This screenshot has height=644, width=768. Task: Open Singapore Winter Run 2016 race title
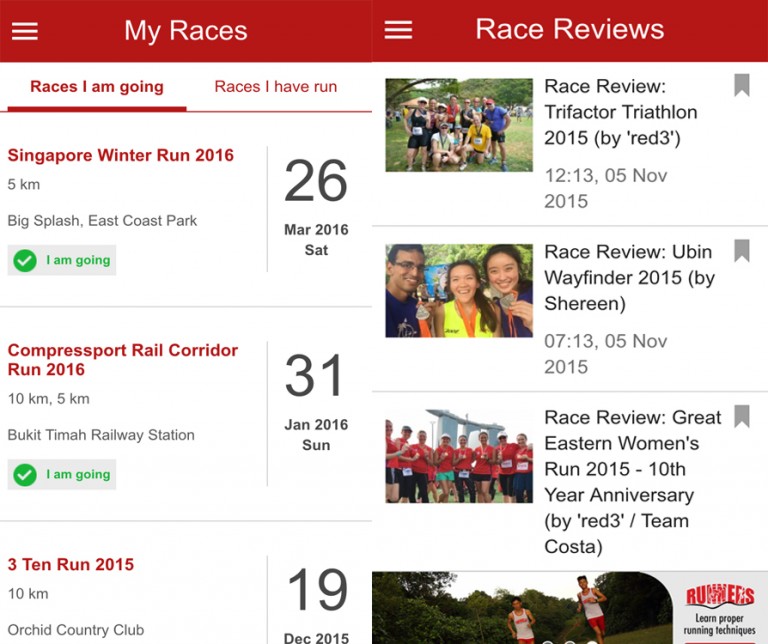[120, 155]
